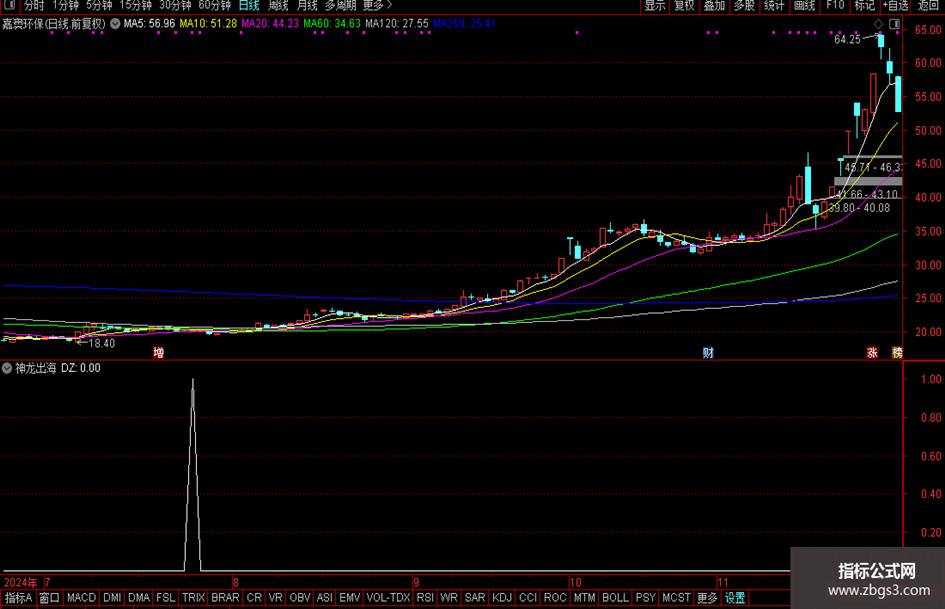Click the 财 financial report marker
Viewport: 945px width, 609px height.
click(x=708, y=353)
